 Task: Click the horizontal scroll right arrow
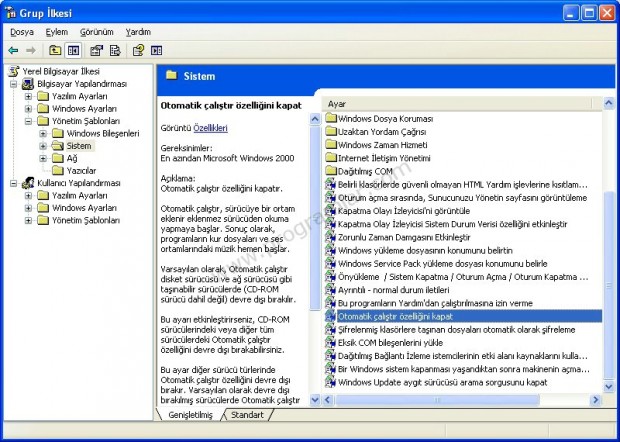[595, 400]
